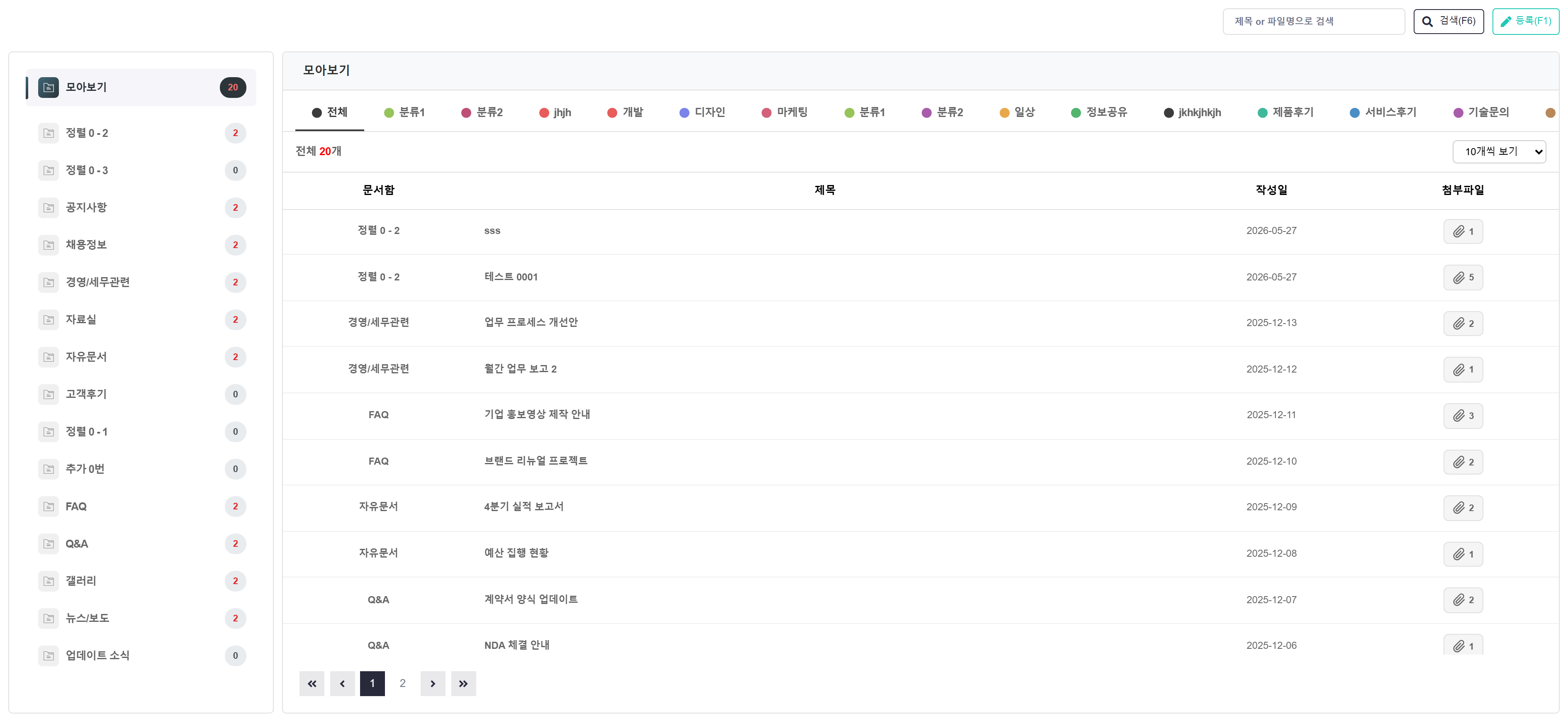
Task: Select the 마케팅 category tab
Action: tap(784, 113)
